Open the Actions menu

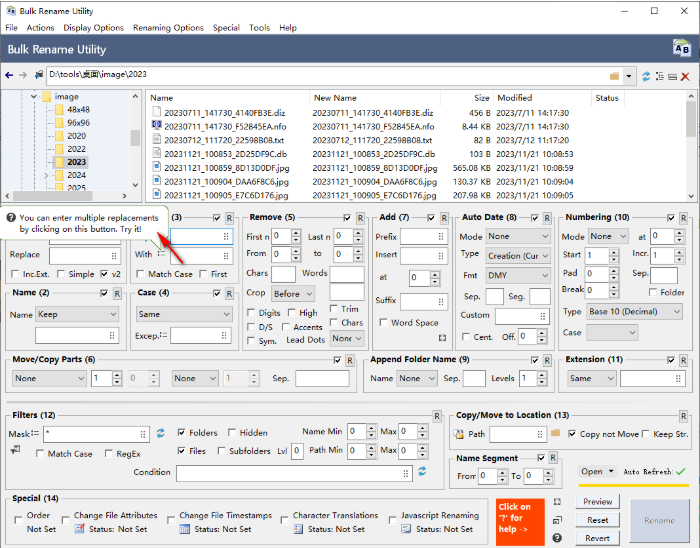click(40, 28)
